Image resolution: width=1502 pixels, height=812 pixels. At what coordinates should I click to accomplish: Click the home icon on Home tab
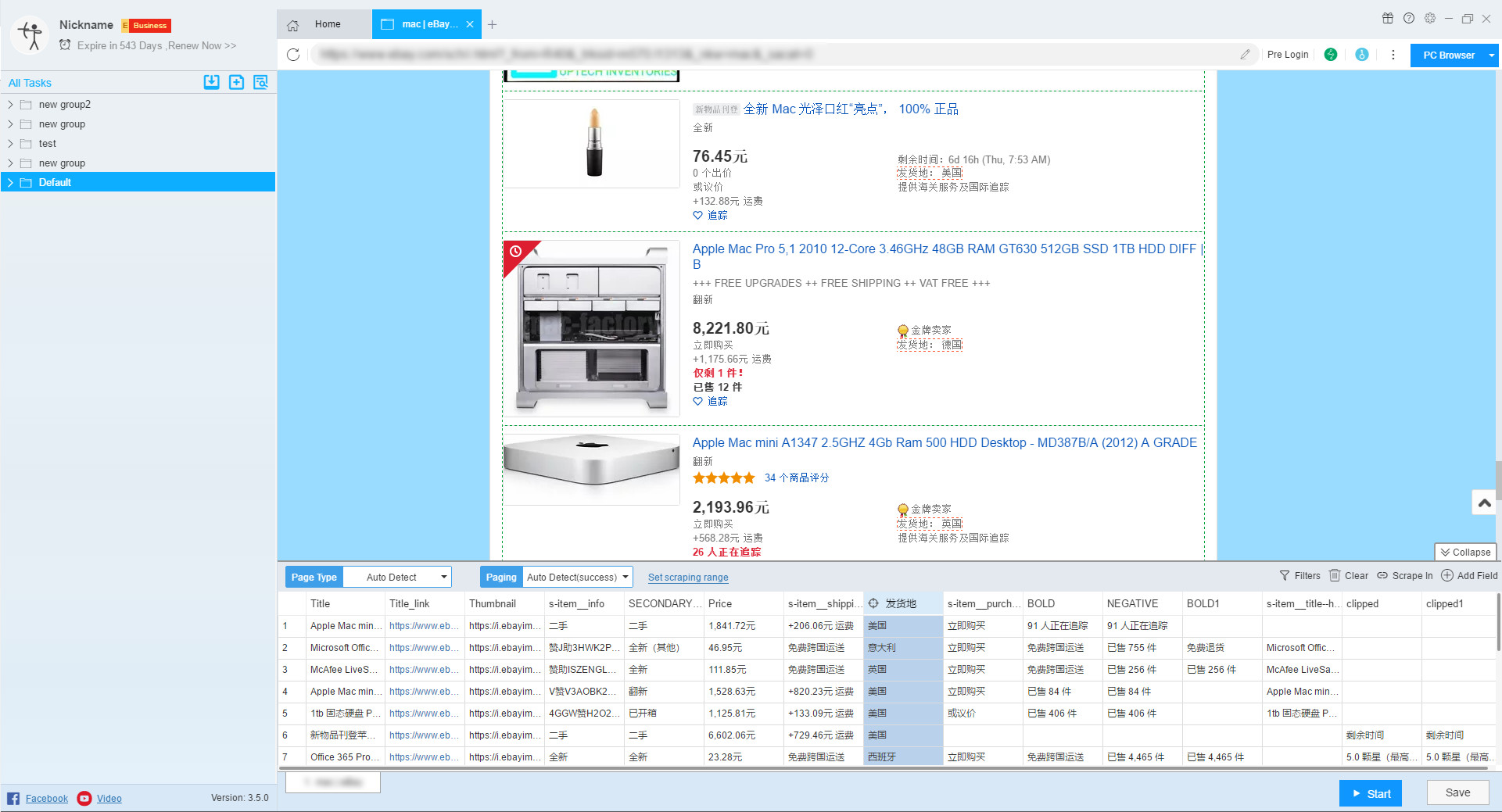(x=293, y=25)
